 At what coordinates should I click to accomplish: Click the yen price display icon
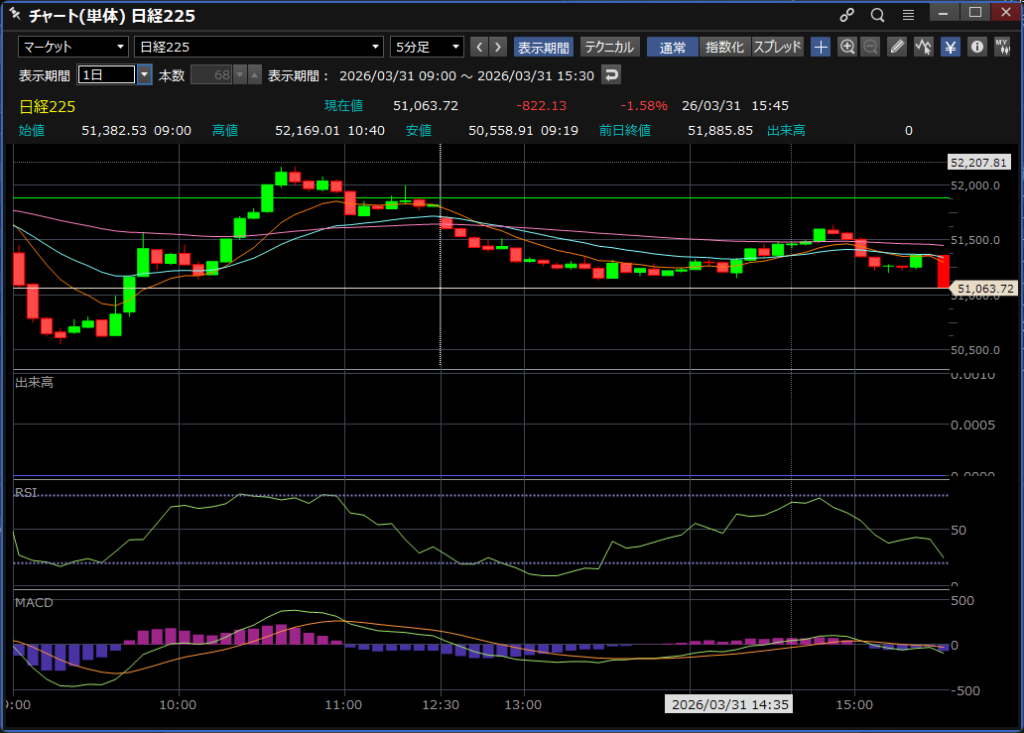point(950,47)
